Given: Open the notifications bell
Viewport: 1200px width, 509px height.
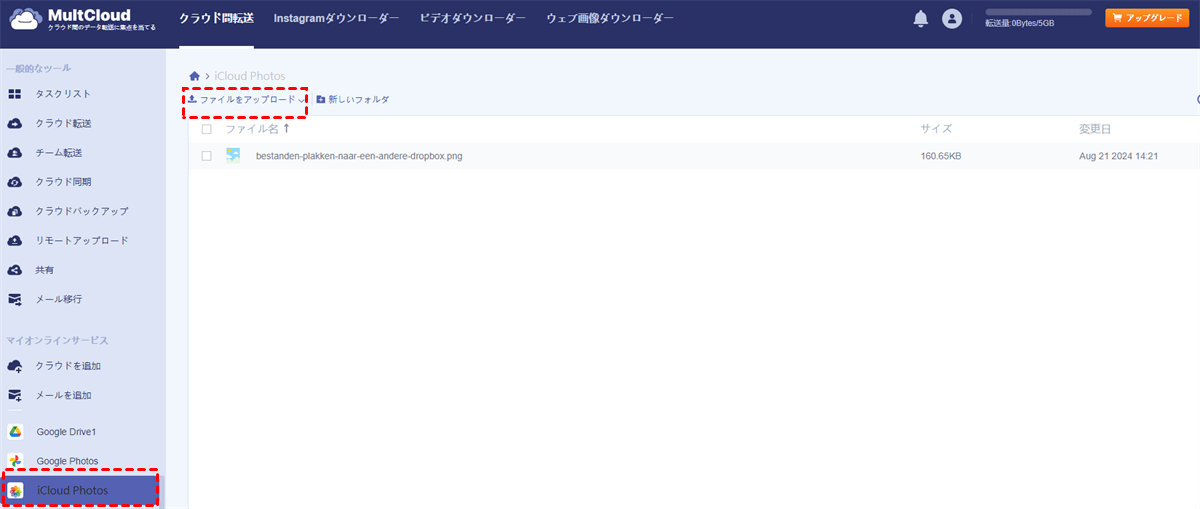Looking at the screenshot, I should tap(921, 18).
